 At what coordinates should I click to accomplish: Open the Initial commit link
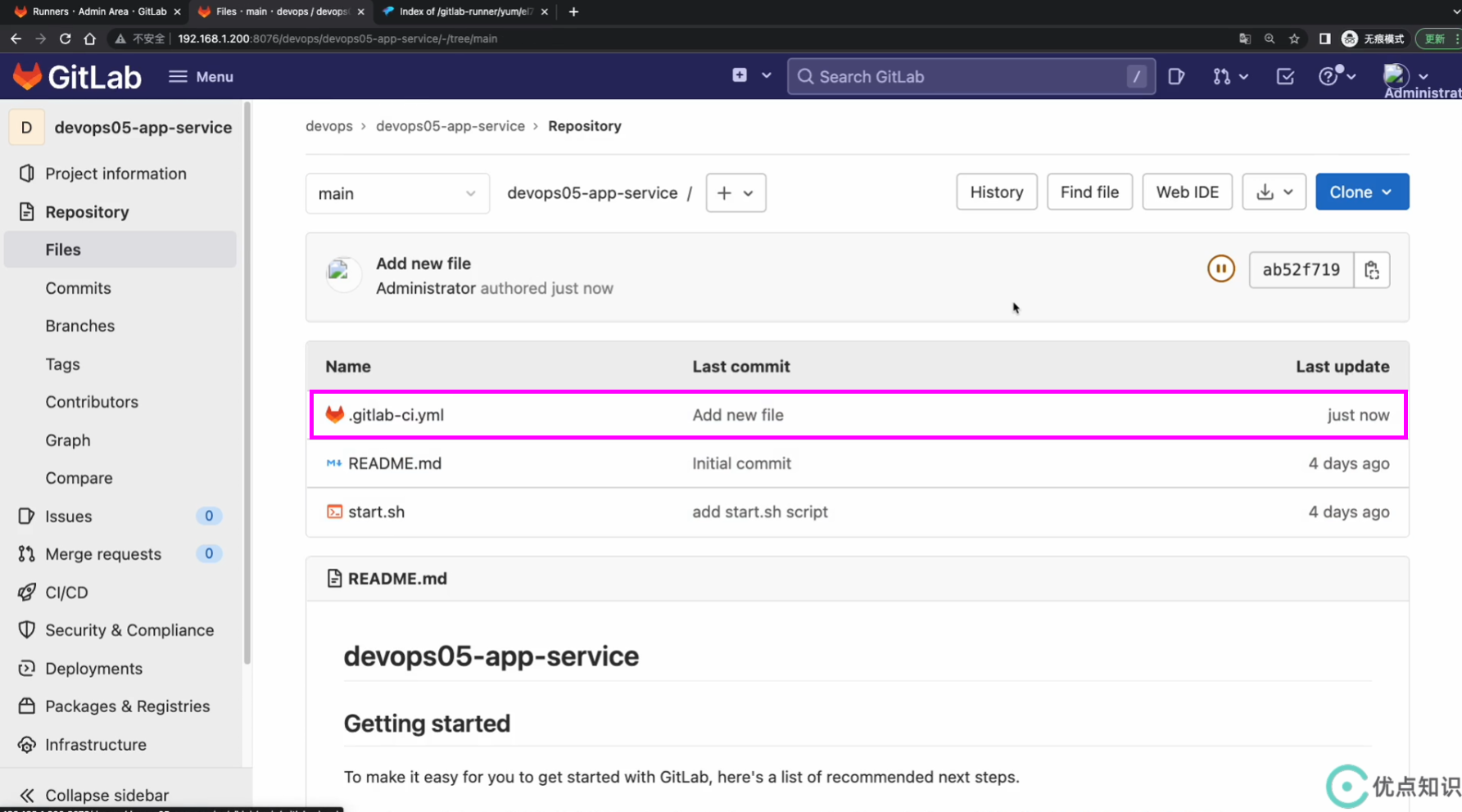pyautogui.click(x=741, y=463)
